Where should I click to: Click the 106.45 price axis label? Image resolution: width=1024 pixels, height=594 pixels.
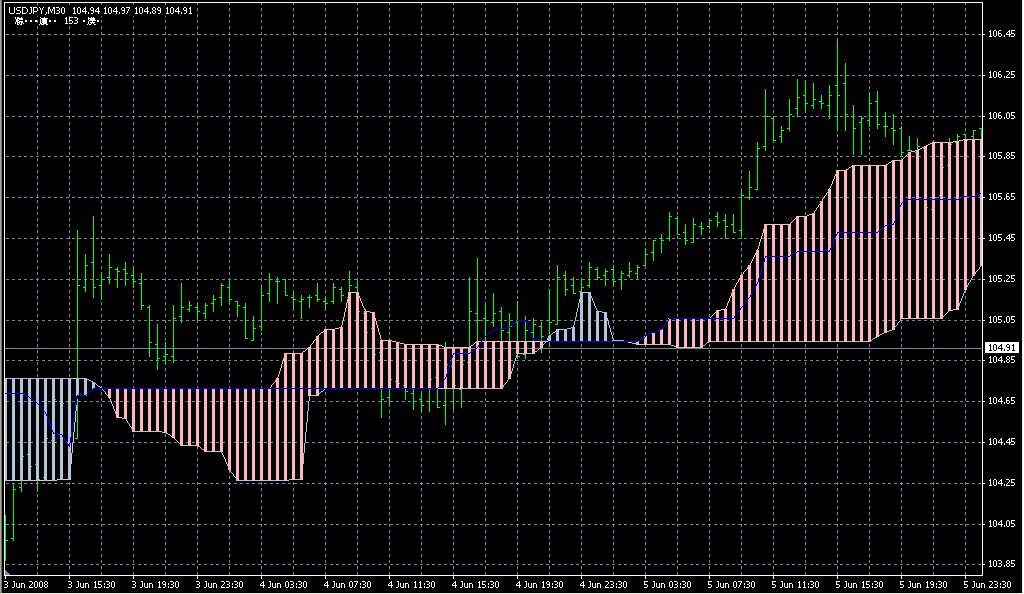pos(1001,34)
